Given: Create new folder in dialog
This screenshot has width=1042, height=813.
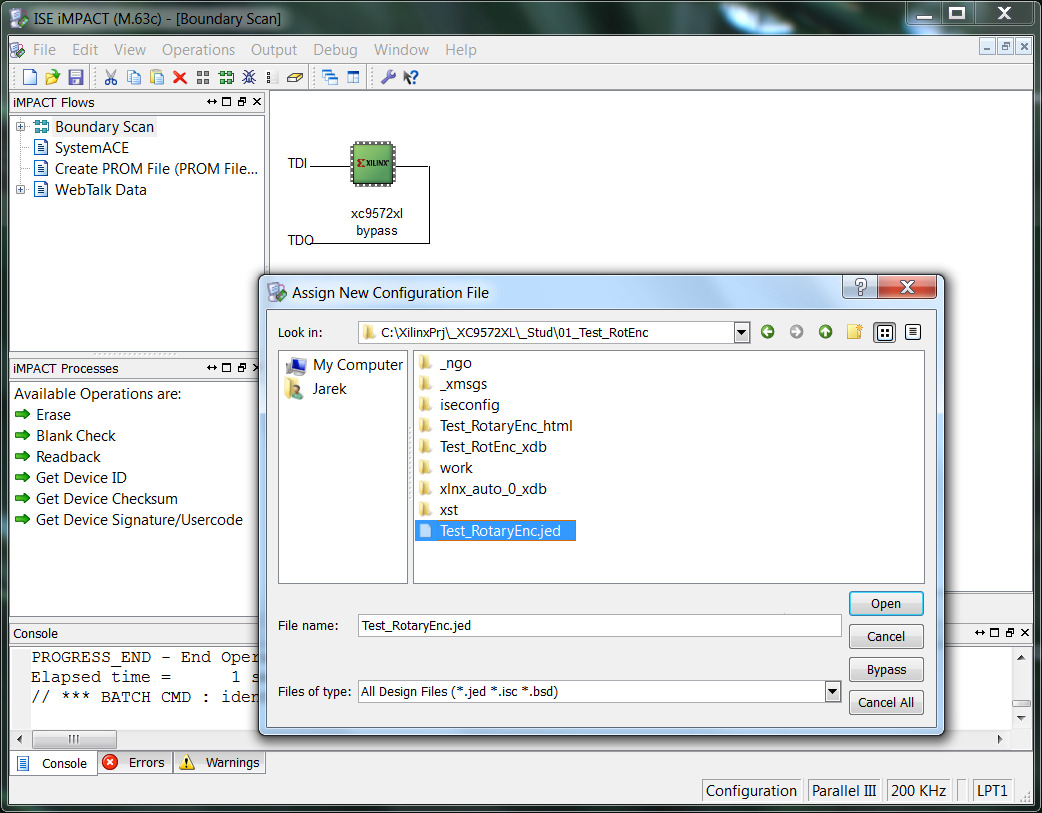Looking at the screenshot, I should (x=855, y=332).
